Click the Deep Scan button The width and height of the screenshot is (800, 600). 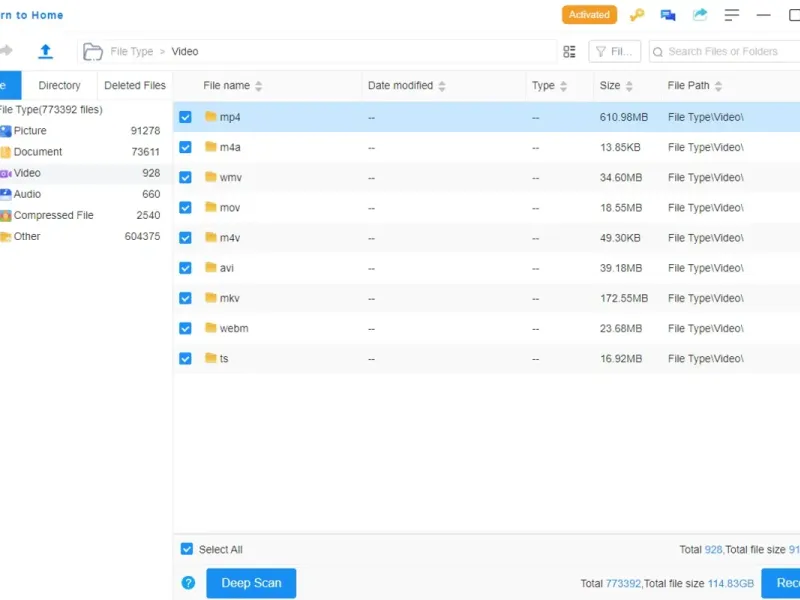[x=251, y=583]
